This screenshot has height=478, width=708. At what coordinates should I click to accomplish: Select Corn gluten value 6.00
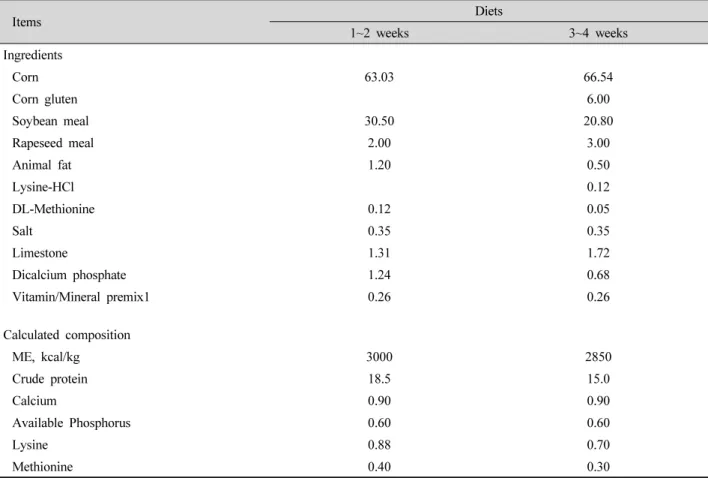(x=598, y=99)
